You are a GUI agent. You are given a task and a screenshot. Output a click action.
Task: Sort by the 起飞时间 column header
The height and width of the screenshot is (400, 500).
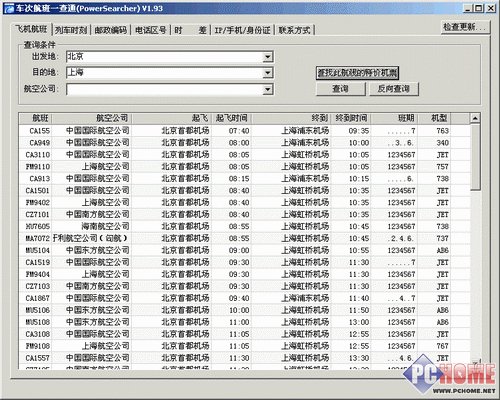[231, 118]
